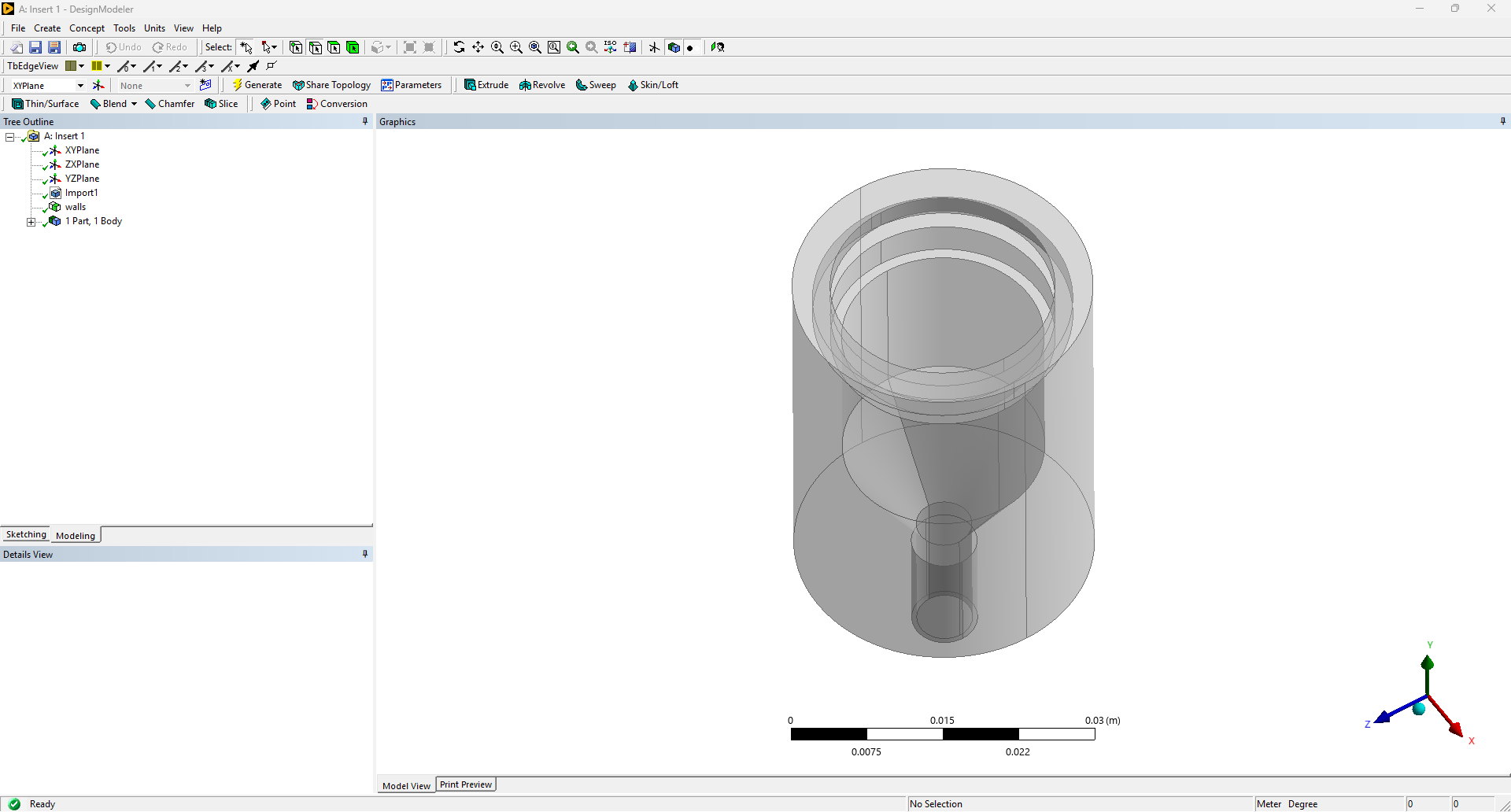Activate the Rotate view tool
The image size is (1511, 812).
click(x=459, y=47)
